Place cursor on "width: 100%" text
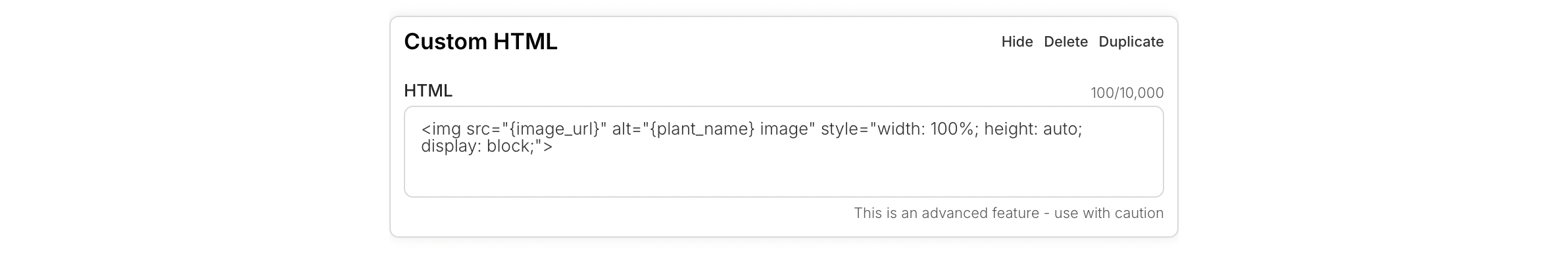The height and width of the screenshot is (260, 1568). pos(925,129)
